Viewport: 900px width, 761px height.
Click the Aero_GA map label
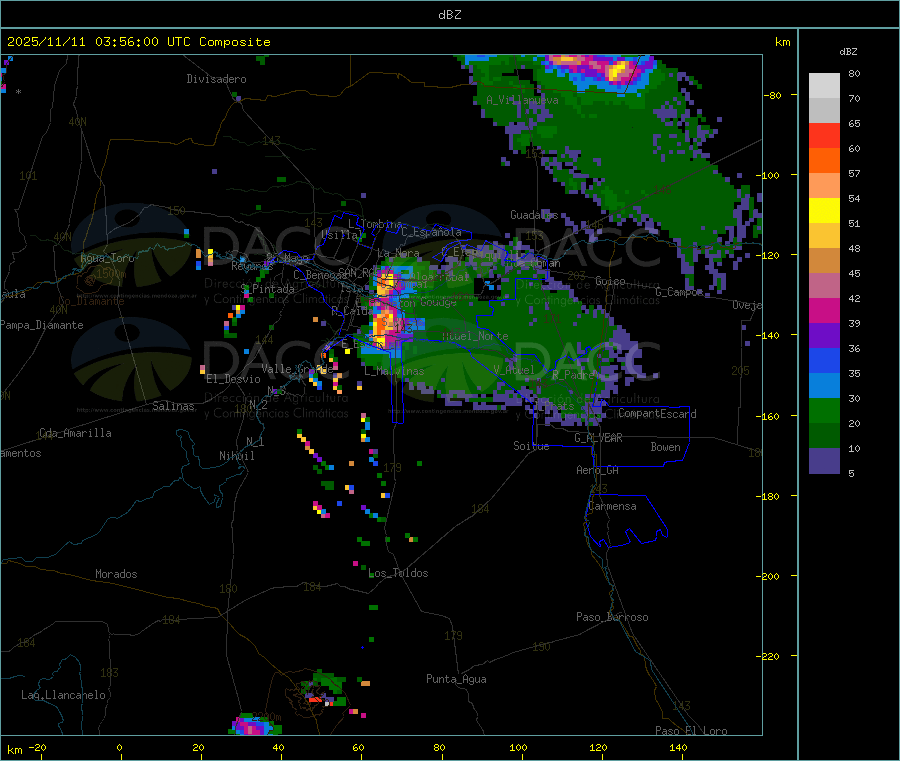(598, 470)
